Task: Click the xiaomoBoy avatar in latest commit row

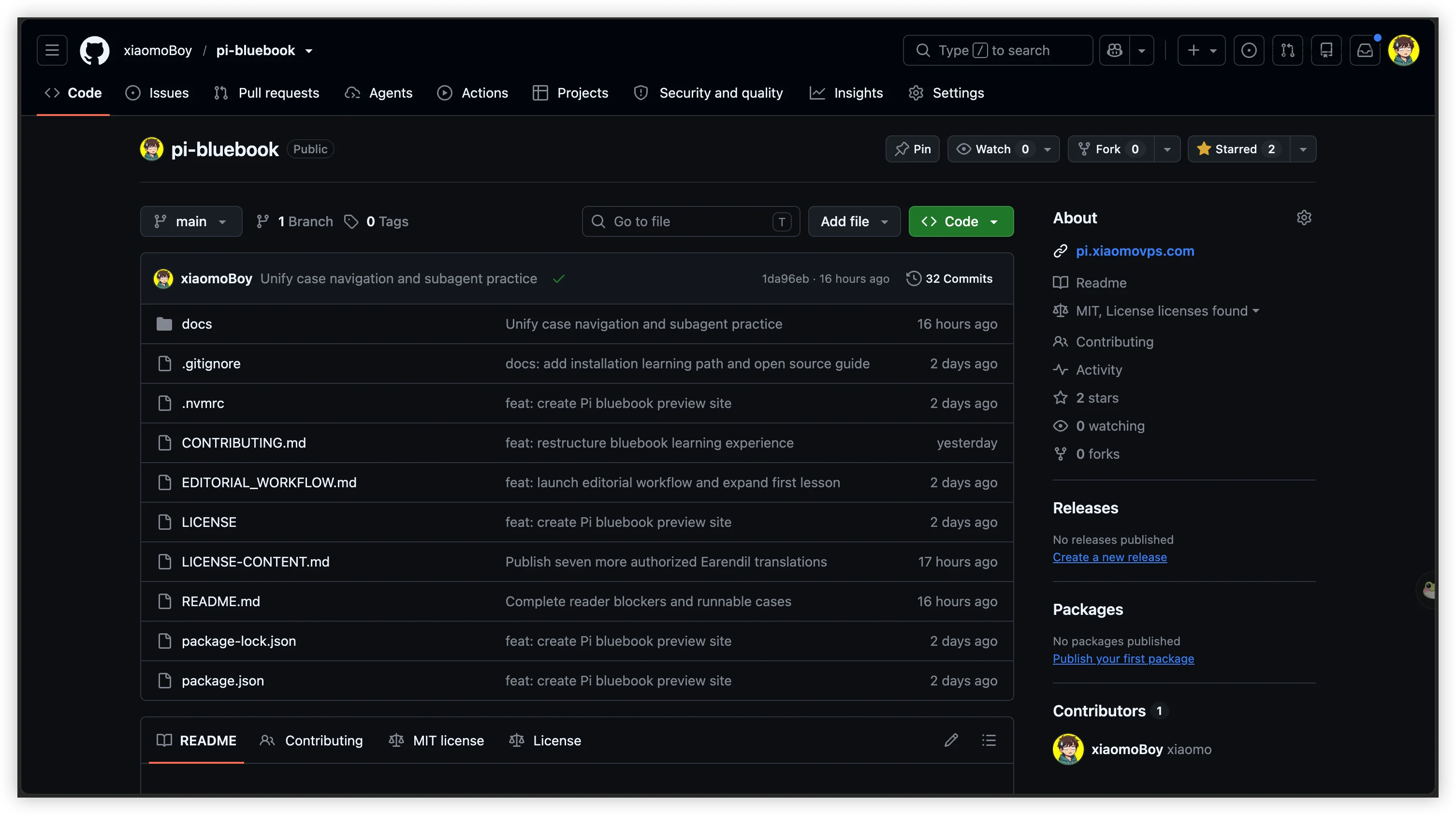Action: coord(163,278)
